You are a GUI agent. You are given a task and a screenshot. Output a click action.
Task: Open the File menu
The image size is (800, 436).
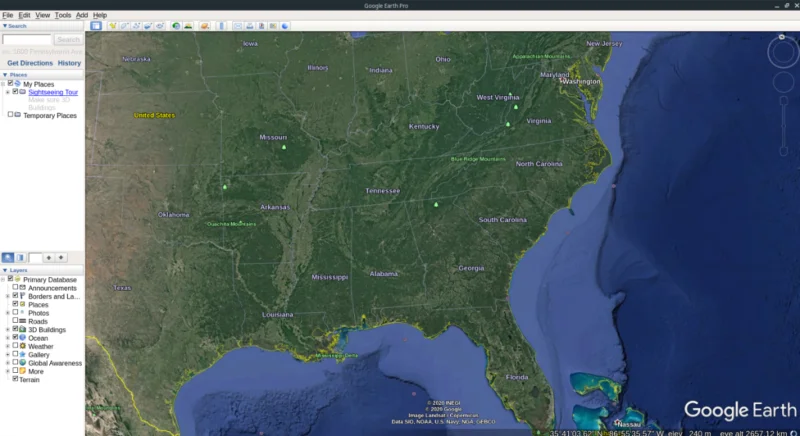coord(8,15)
